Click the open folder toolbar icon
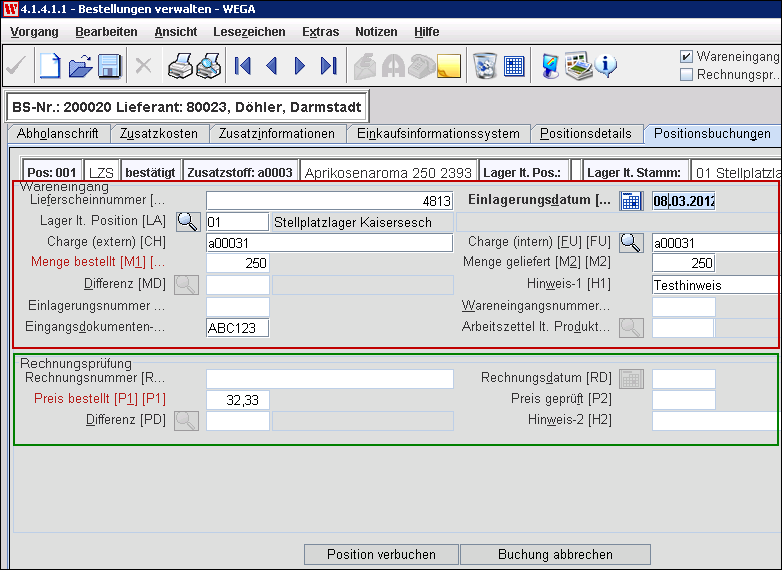Screen dimensions: 782x570 click(x=80, y=67)
